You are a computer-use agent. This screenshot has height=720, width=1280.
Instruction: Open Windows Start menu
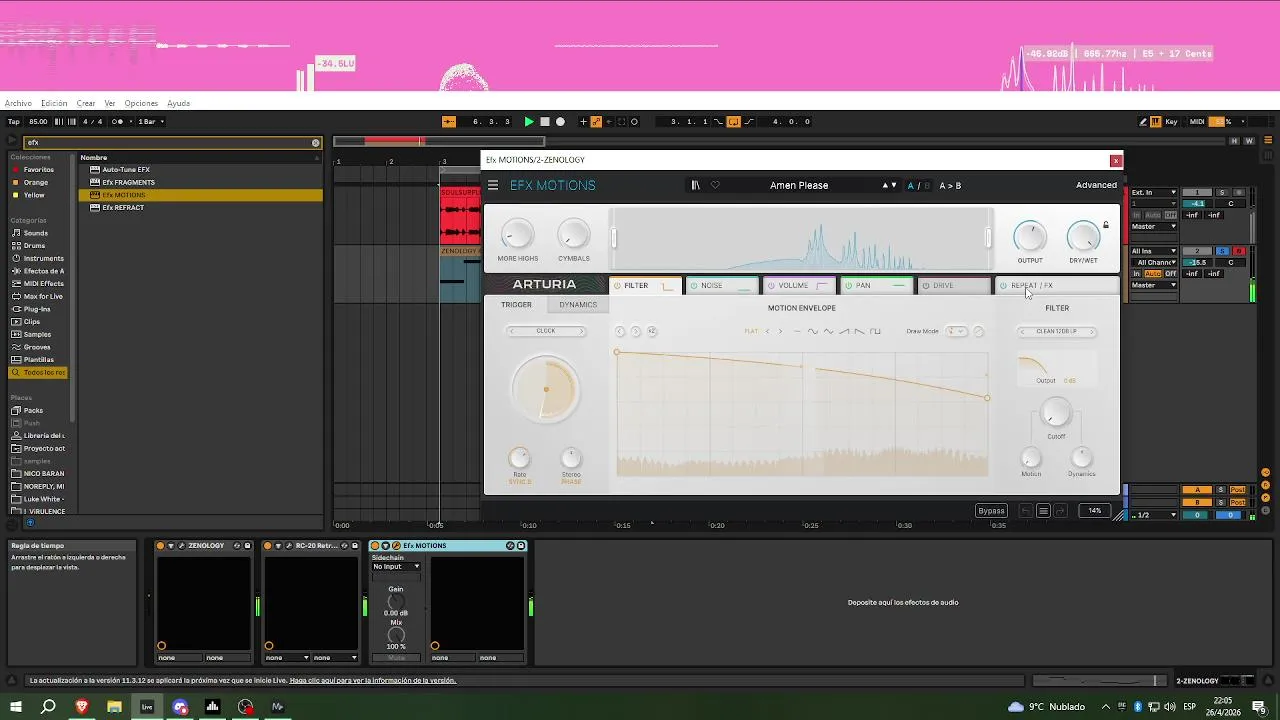click(x=16, y=707)
